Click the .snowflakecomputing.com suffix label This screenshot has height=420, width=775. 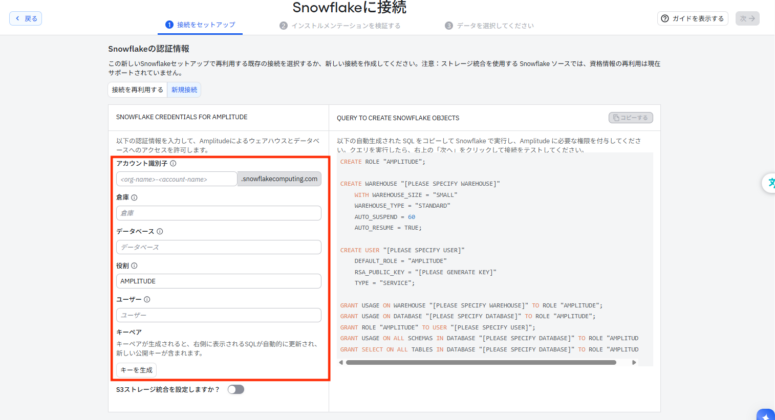pos(279,179)
